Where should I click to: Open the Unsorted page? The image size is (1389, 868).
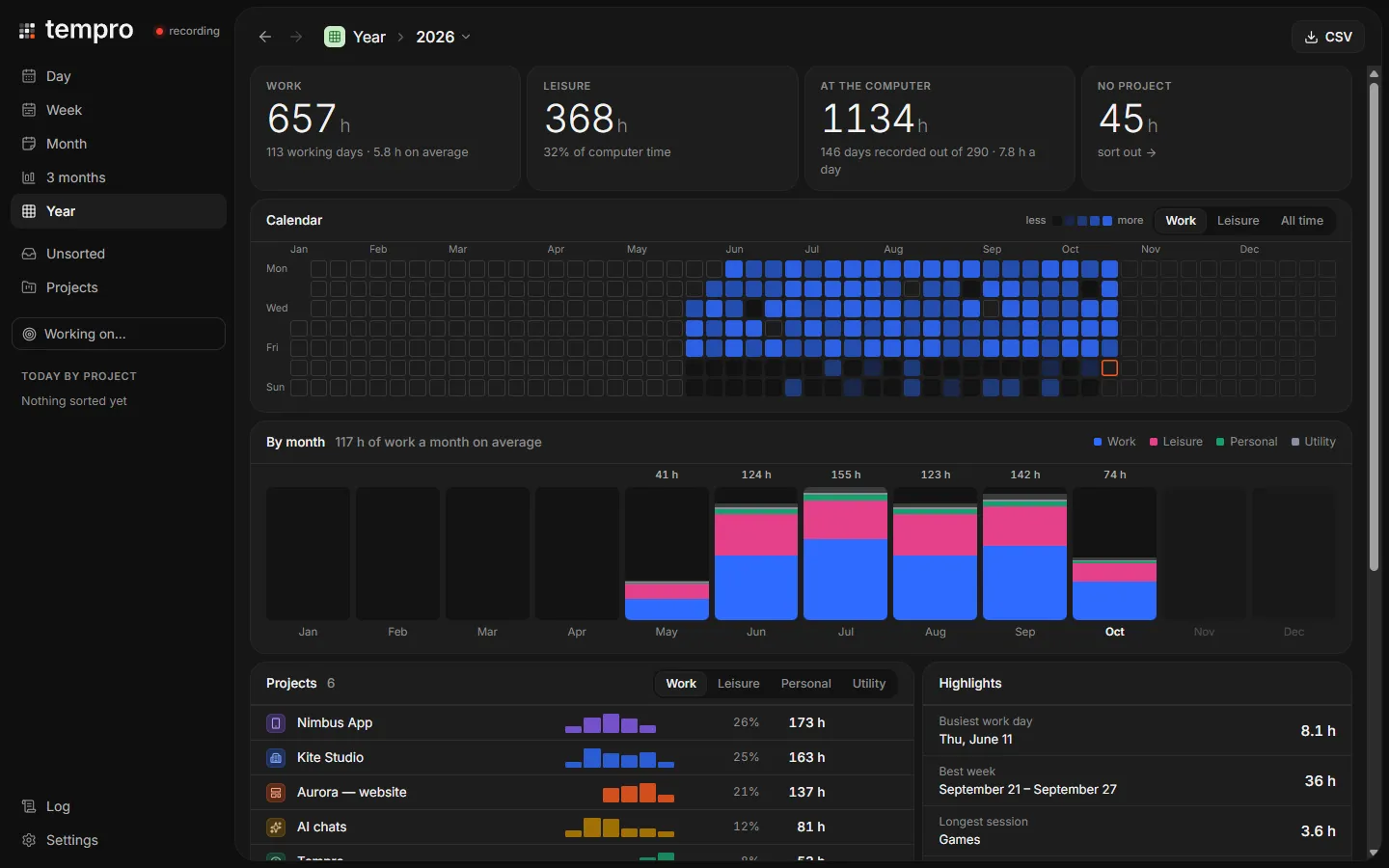click(119, 254)
